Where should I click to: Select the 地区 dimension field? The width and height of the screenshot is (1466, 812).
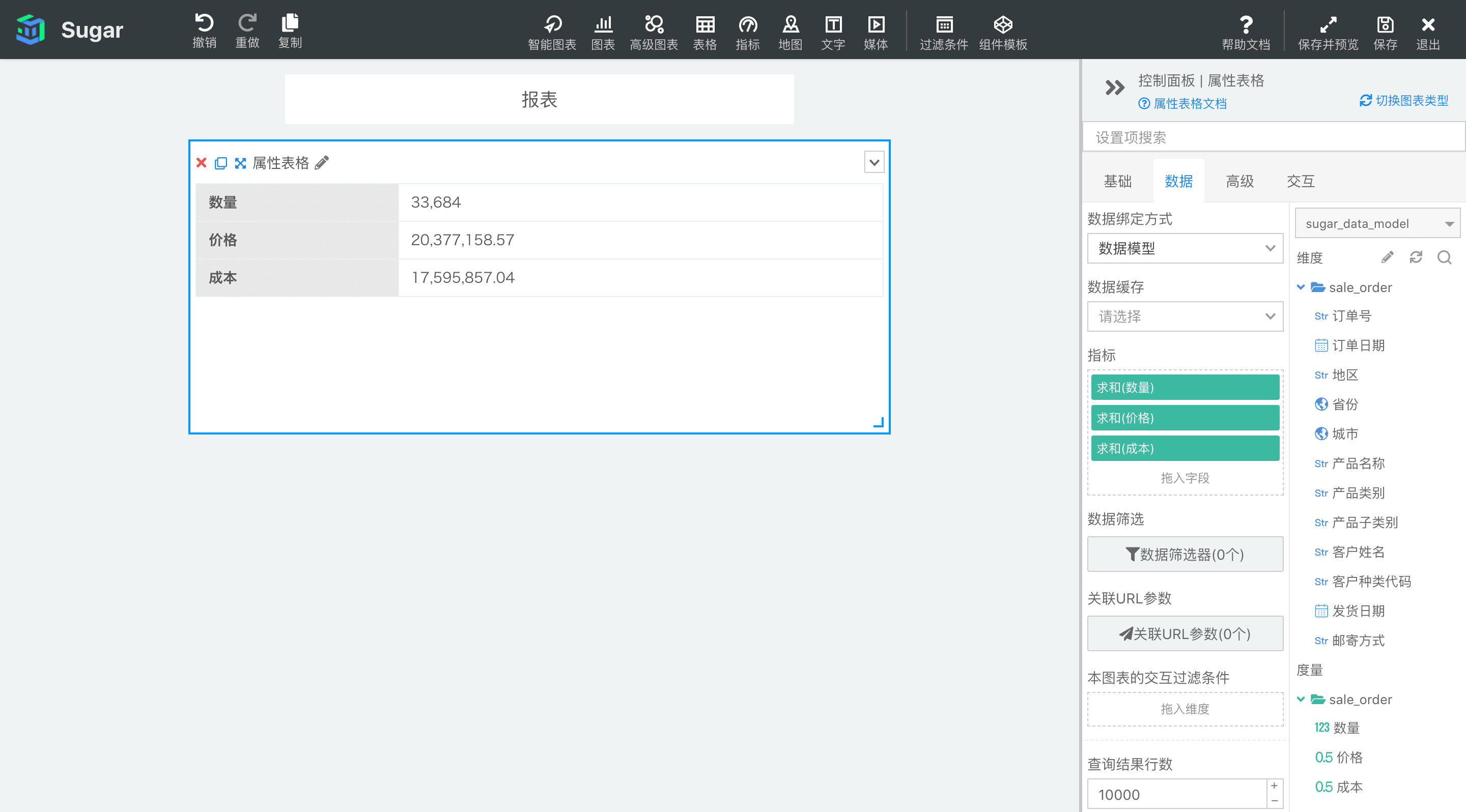(x=1336, y=375)
